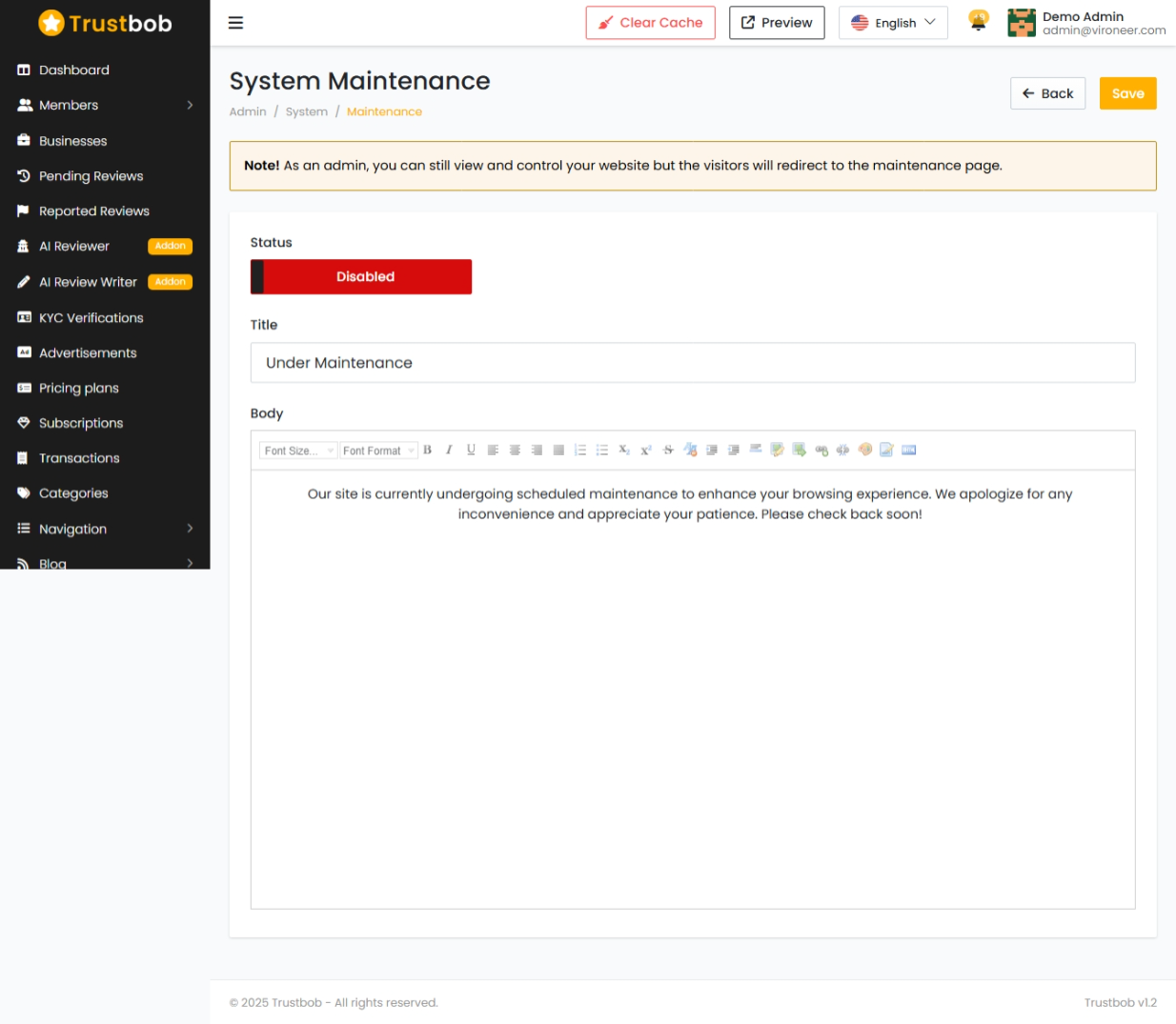Click the hamburger menu icon in header

coord(235,23)
